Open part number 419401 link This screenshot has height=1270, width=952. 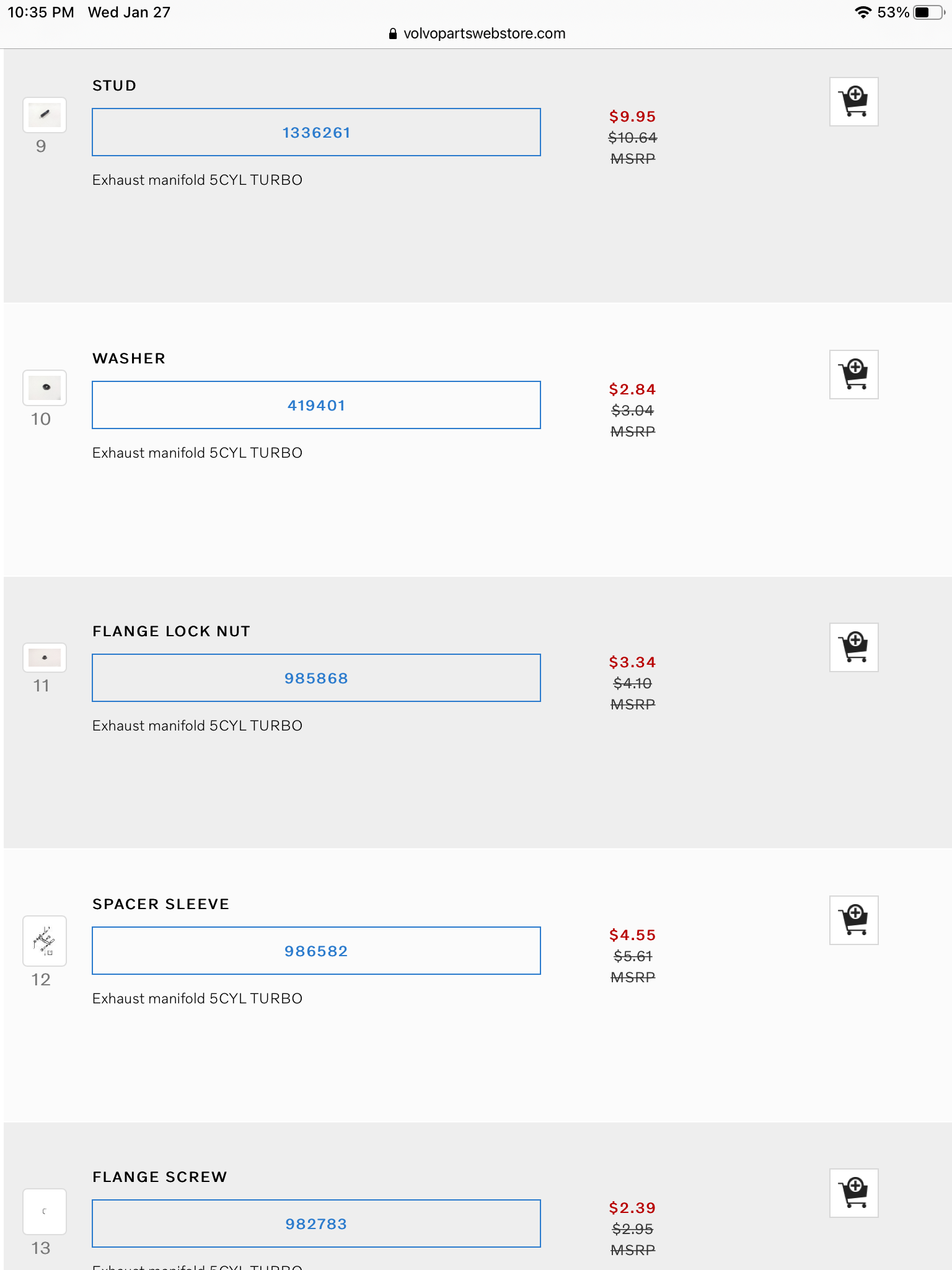coord(316,406)
